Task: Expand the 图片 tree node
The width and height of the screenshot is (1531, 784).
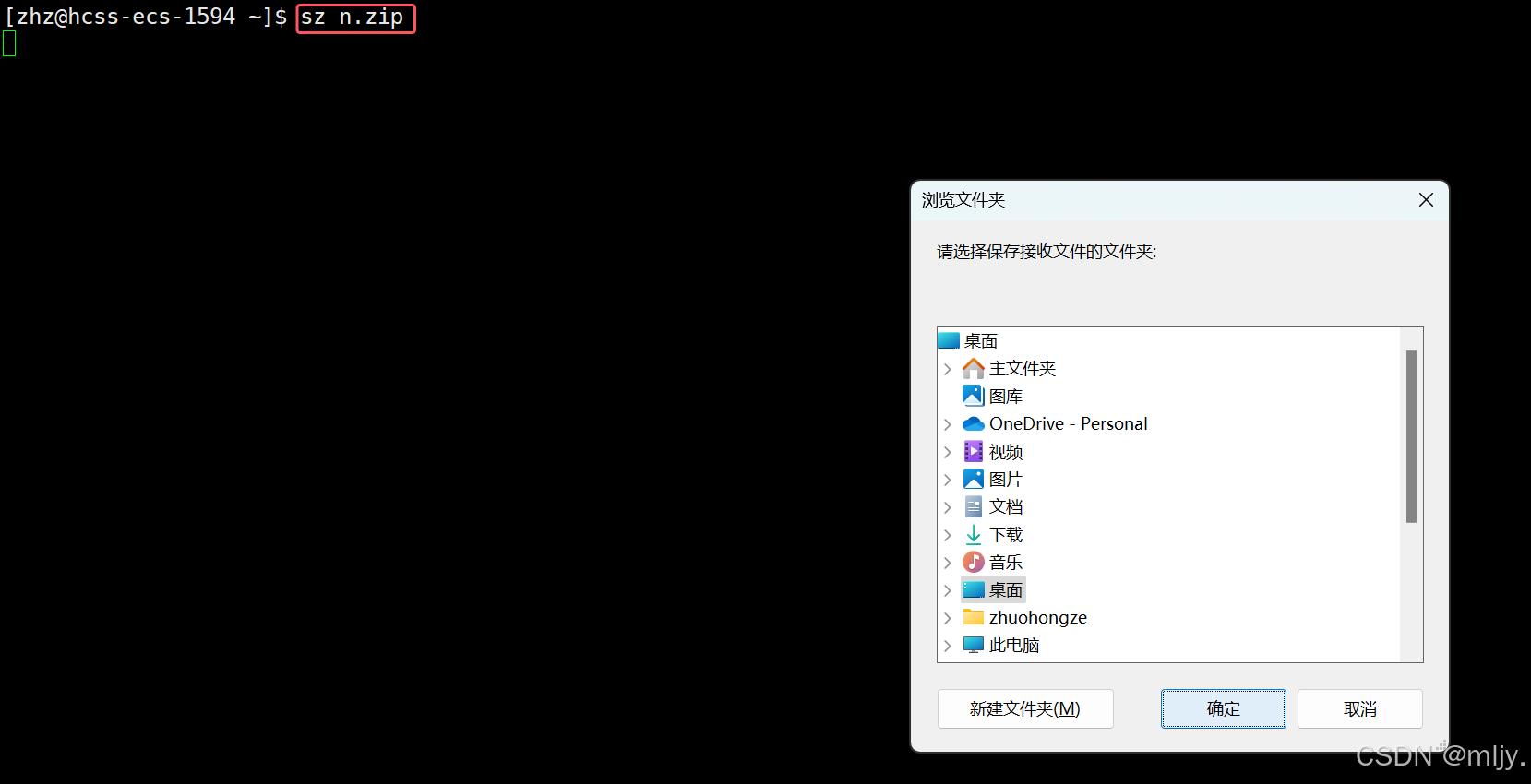Action: 948,480
